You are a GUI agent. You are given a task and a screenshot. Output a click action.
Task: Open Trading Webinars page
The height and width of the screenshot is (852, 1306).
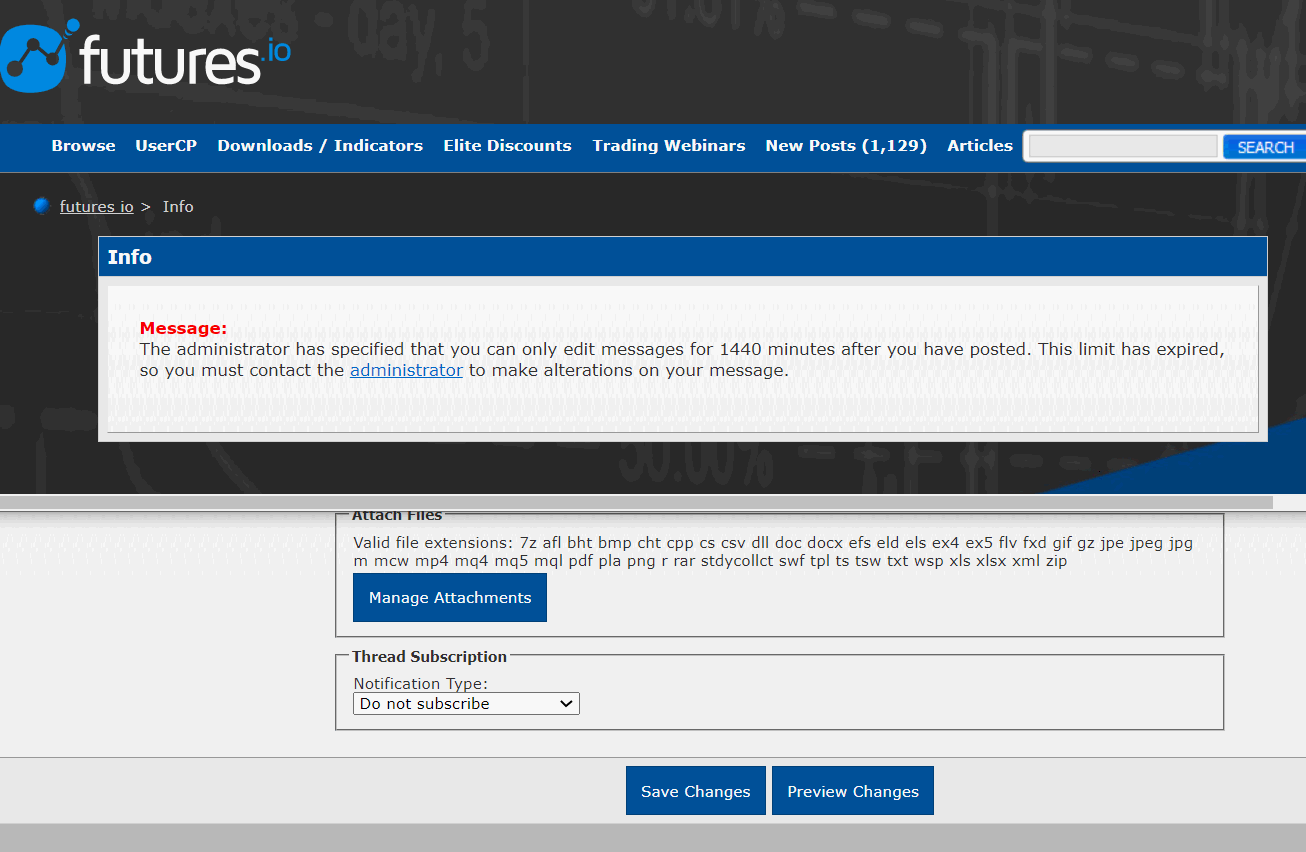[668, 146]
